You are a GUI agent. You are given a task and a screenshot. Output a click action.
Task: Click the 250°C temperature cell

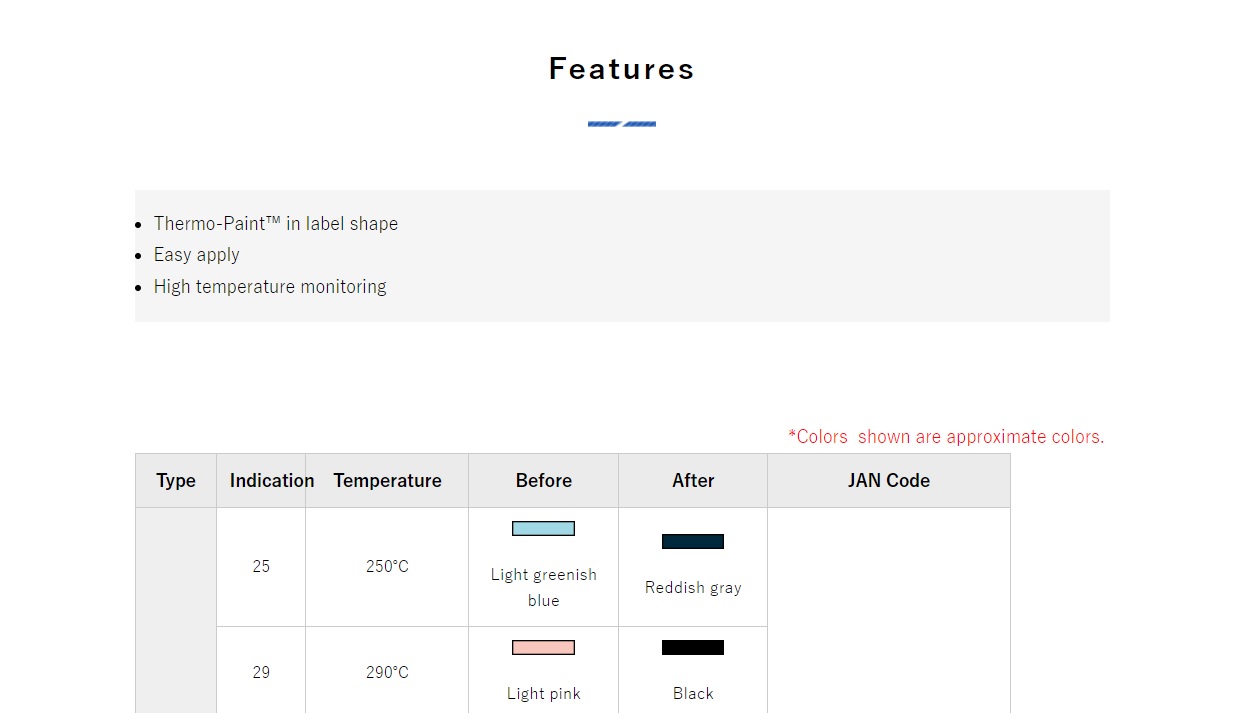coord(387,567)
